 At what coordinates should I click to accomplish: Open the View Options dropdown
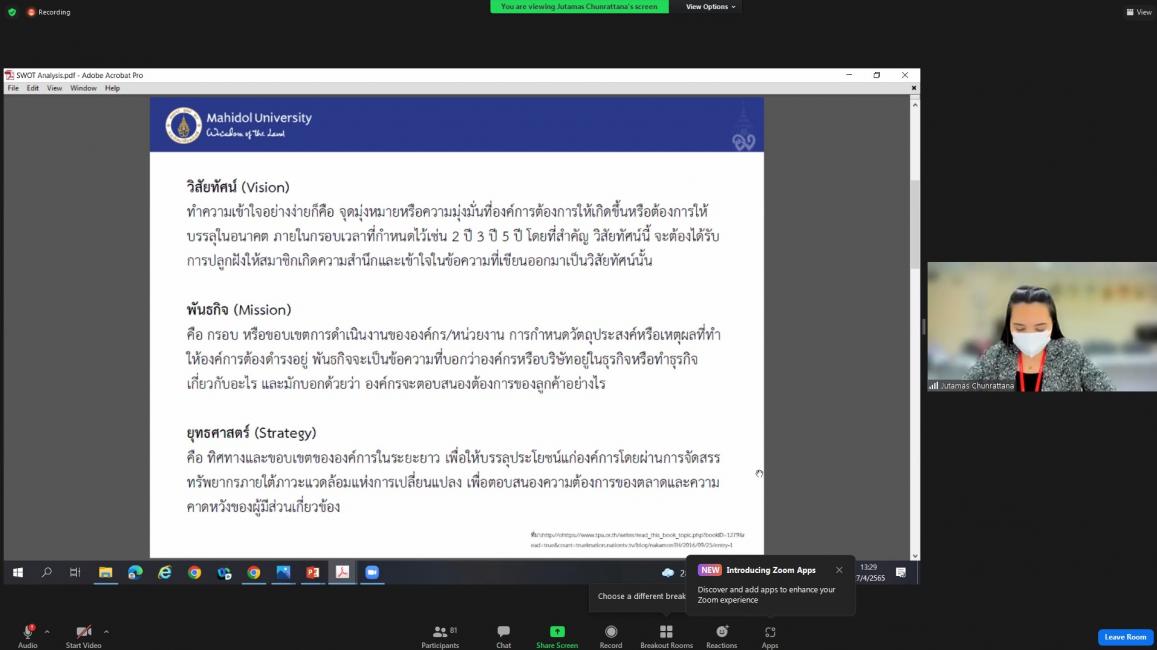point(710,7)
